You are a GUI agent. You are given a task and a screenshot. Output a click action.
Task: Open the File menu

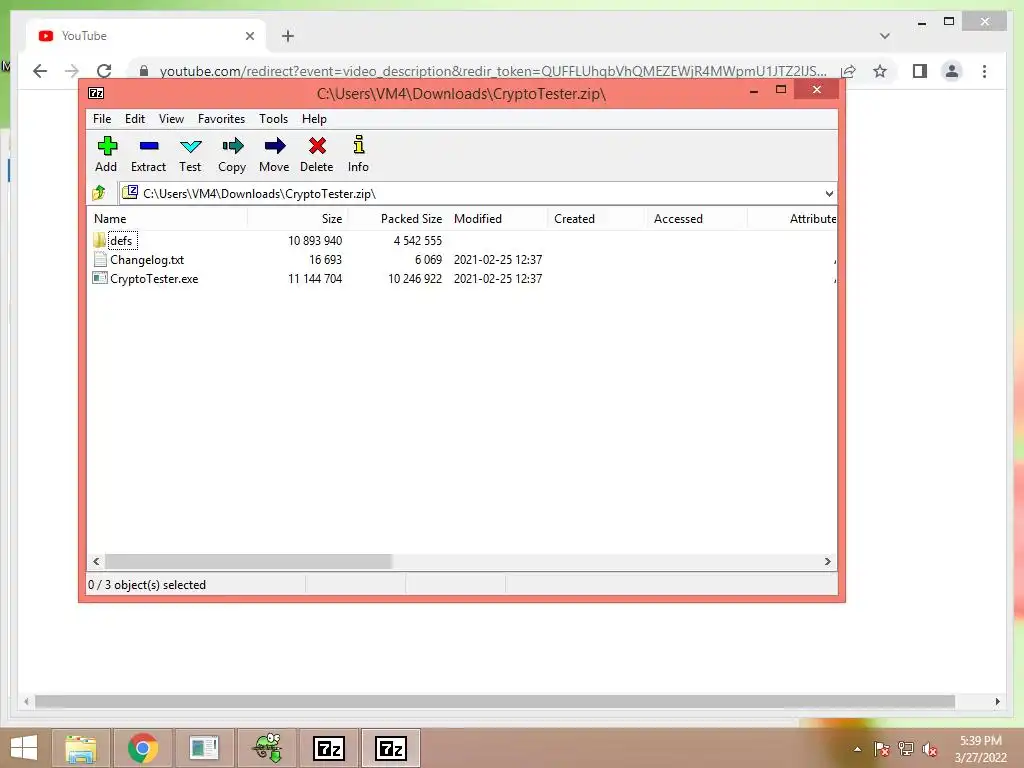click(102, 119)
